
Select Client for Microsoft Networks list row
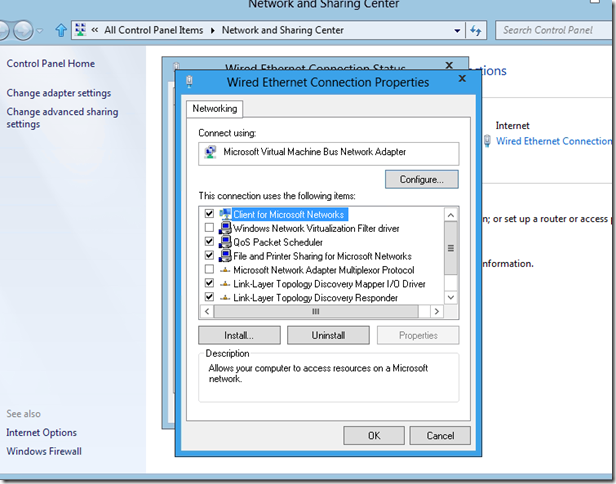click(x=290, y=214)
